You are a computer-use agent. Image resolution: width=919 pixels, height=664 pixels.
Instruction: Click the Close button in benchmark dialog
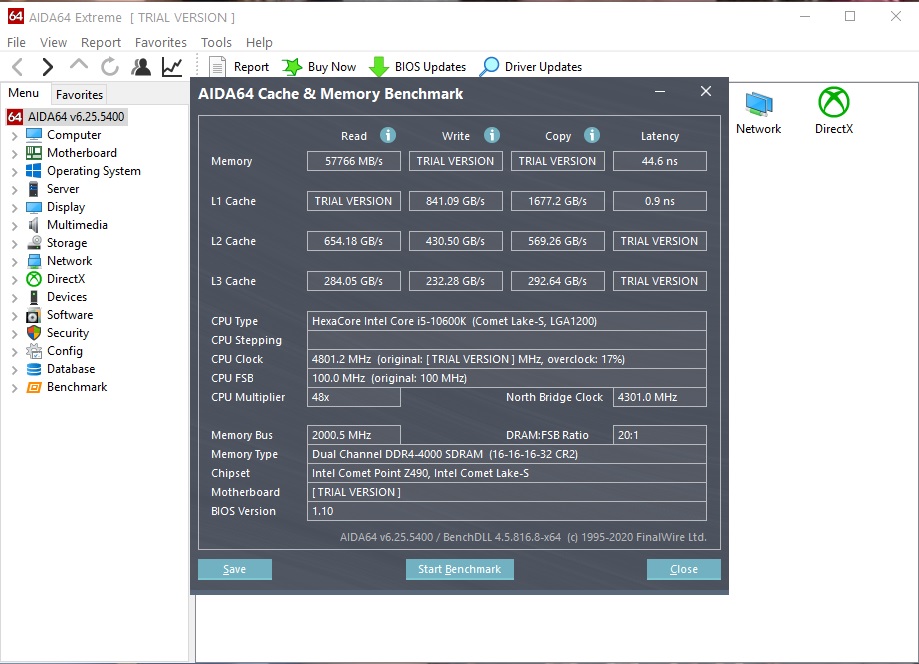[683, 569]
